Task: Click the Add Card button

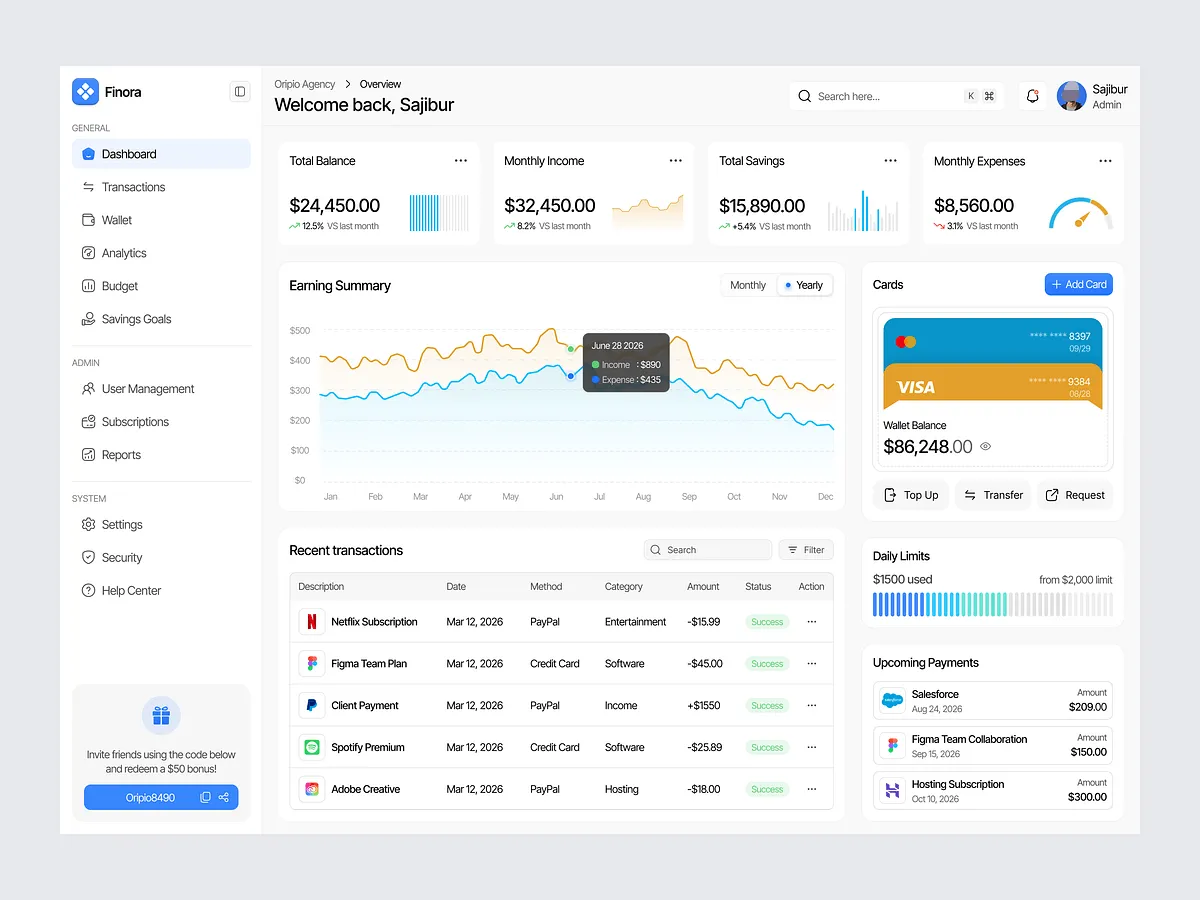Action: 1079,284
